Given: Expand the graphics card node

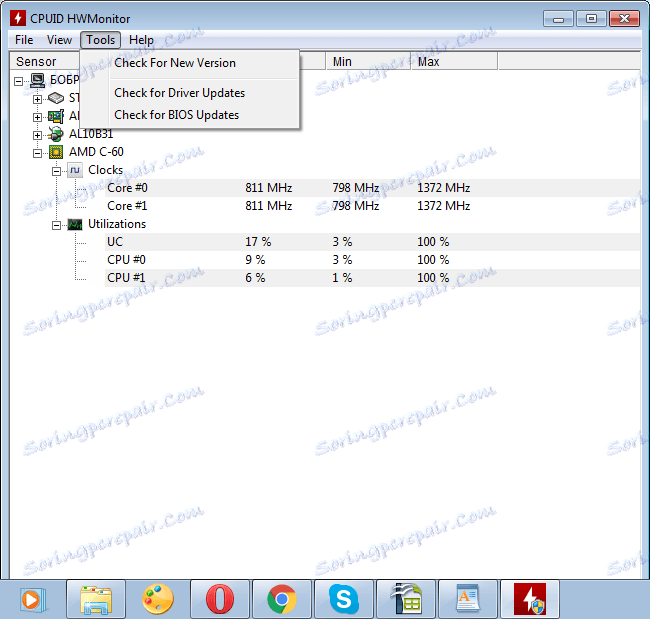Looking at the screenshot, I should 37,117.
